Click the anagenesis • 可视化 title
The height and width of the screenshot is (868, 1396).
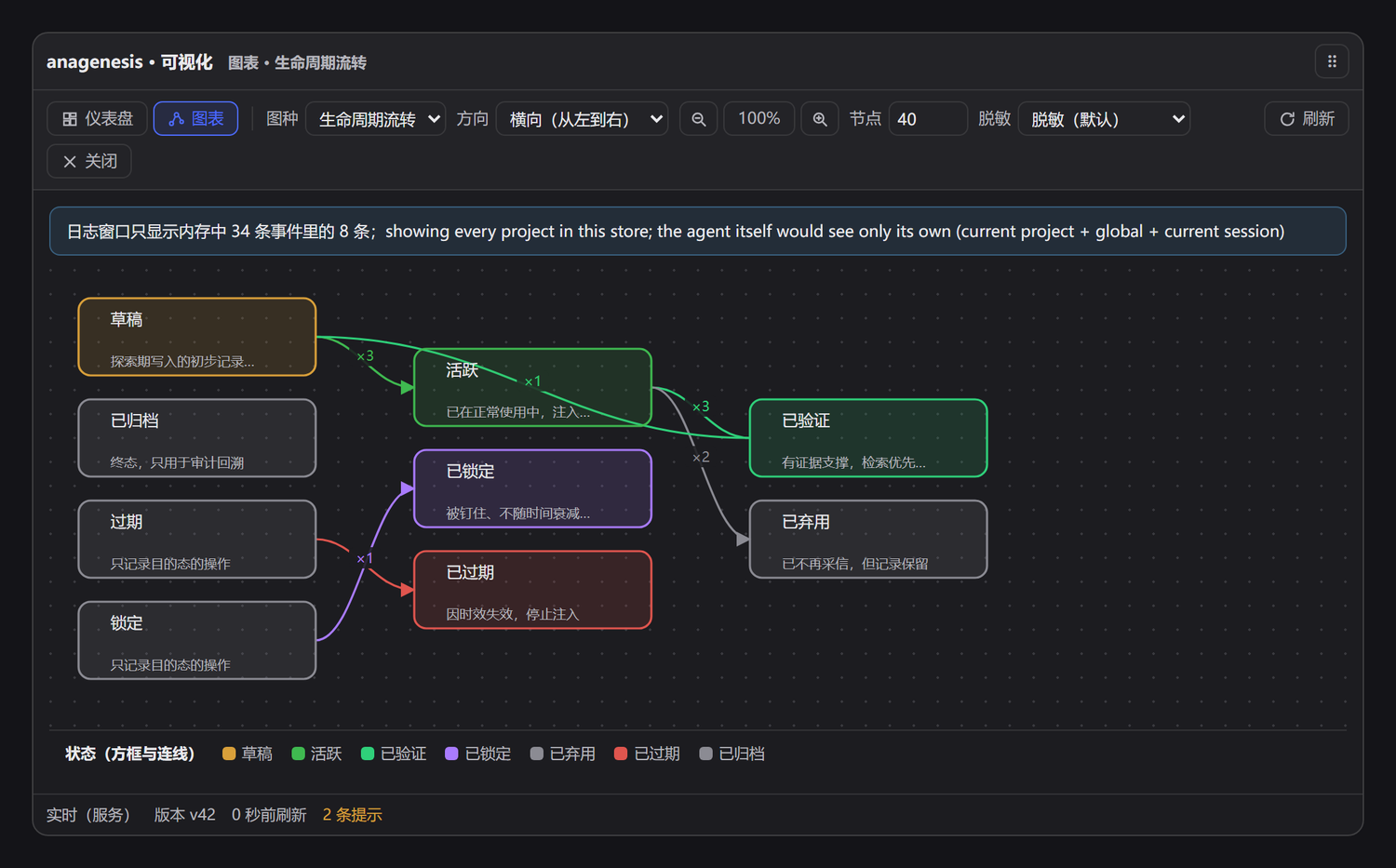point(129,62)
